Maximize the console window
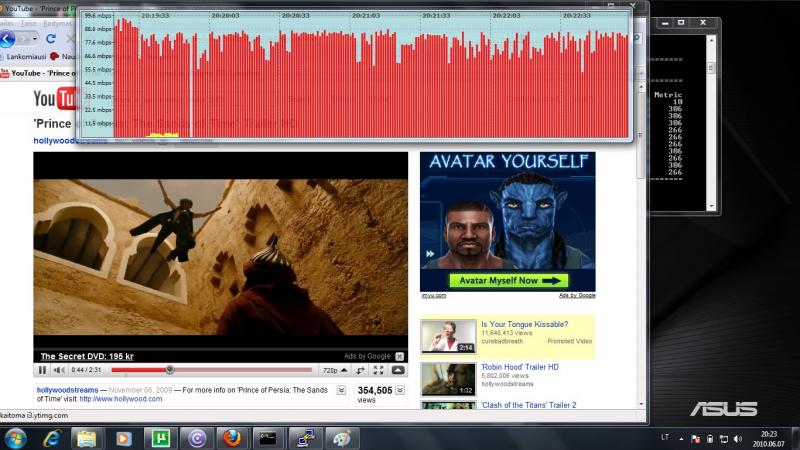 coord(681,22)
